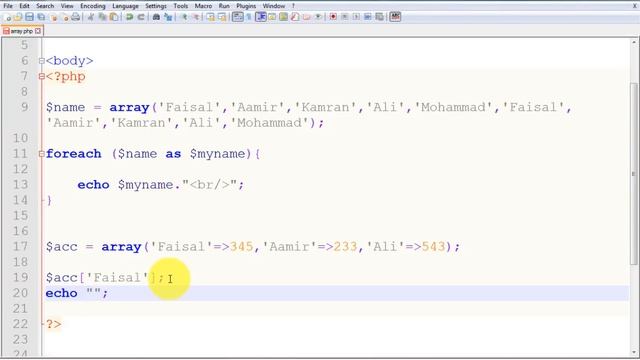
Task: Click the $myname variable on line 13
Action: 146,185
